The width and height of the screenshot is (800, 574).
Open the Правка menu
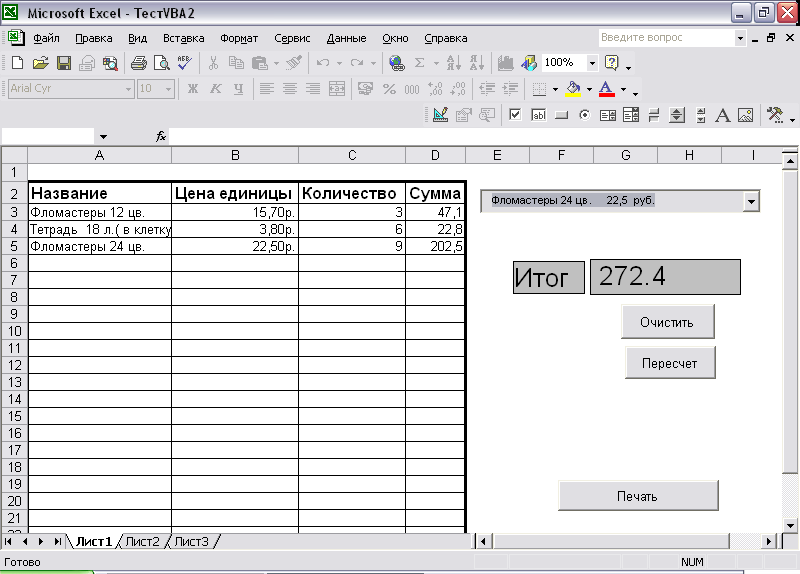pyautogui.click(x=93, y=38)
